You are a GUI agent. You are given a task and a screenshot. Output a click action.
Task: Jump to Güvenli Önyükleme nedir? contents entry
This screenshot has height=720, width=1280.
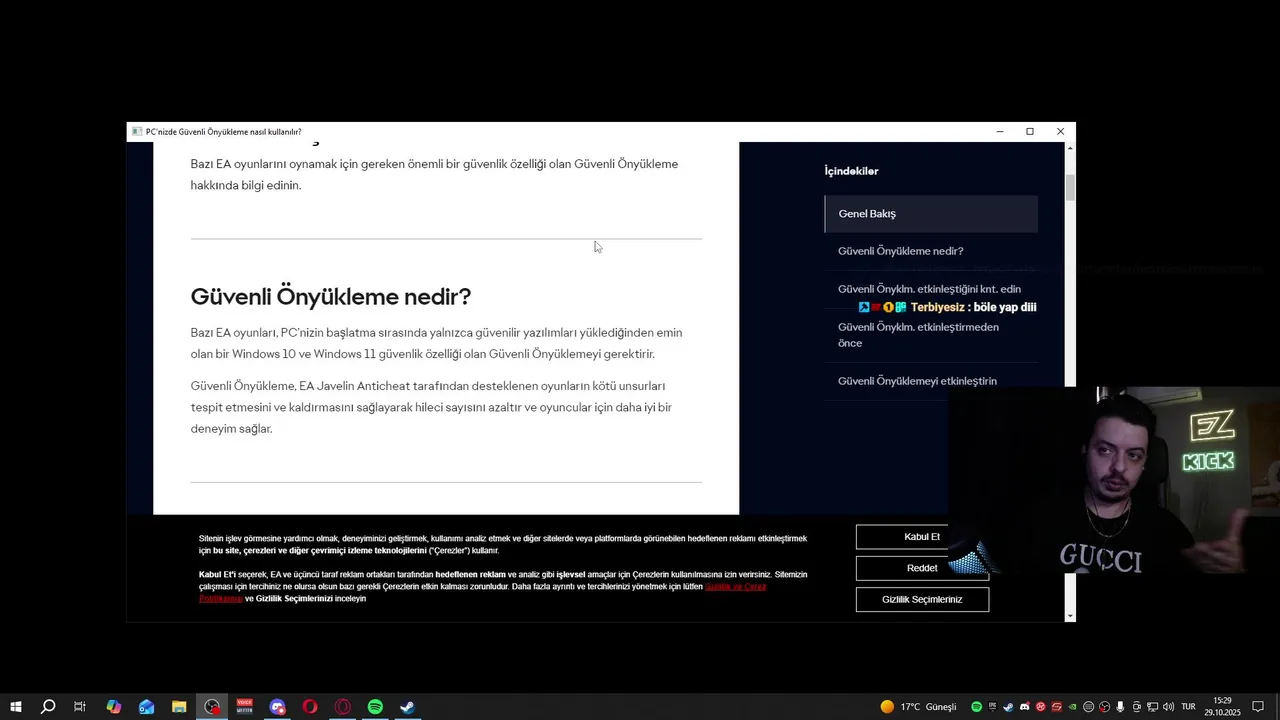click(900, 251)
